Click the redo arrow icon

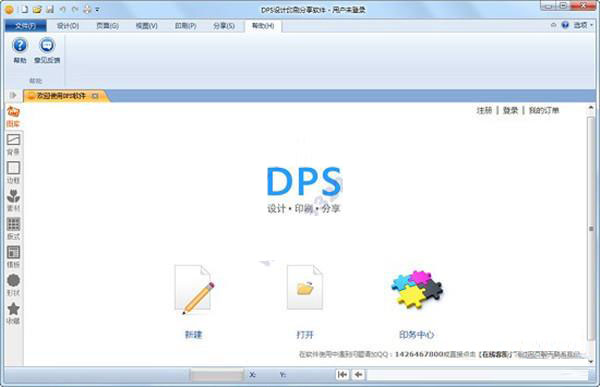(75, 10)
